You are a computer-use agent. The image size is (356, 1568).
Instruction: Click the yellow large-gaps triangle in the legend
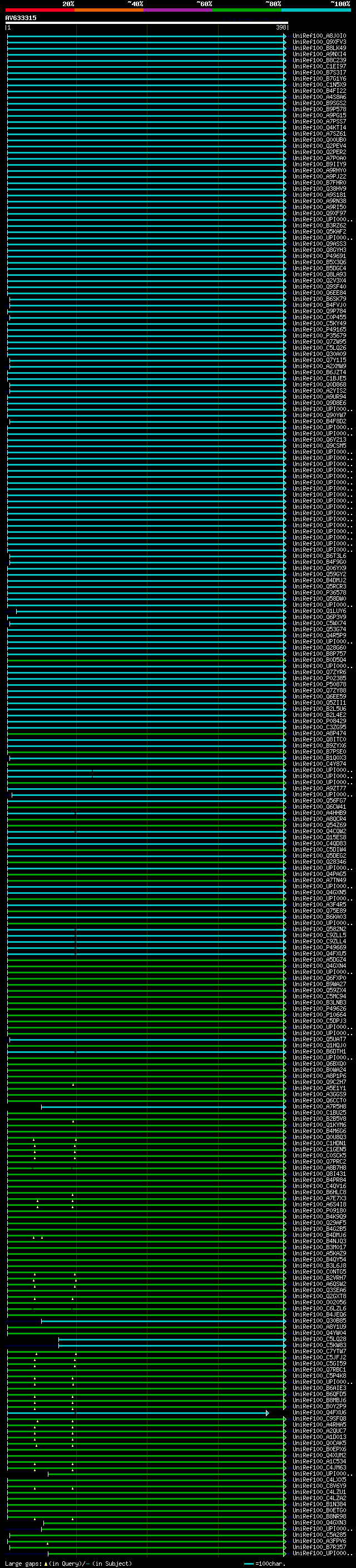(x=46, y=1564)
